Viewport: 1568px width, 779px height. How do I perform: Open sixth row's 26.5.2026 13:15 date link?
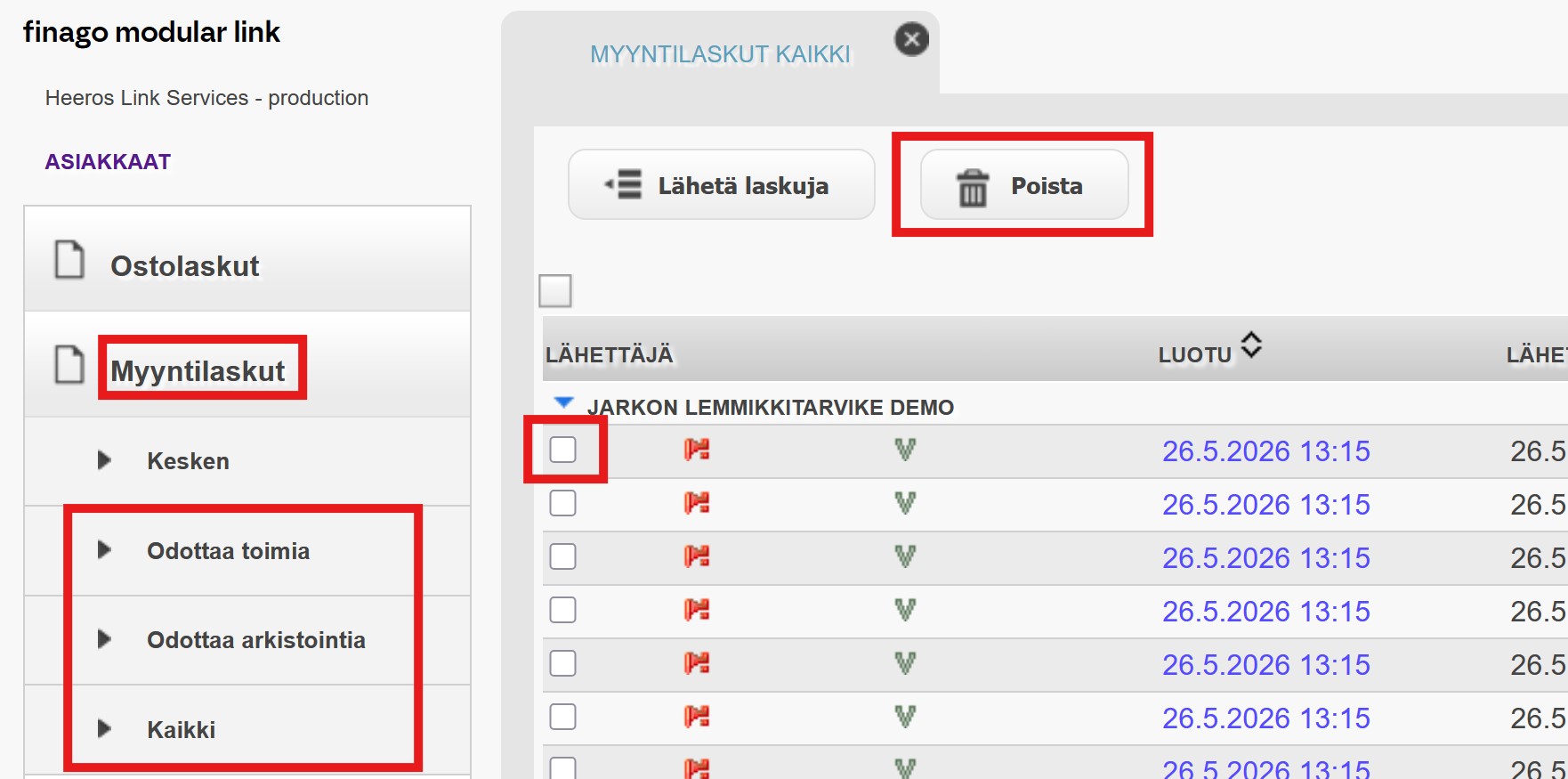point(1266,718)
